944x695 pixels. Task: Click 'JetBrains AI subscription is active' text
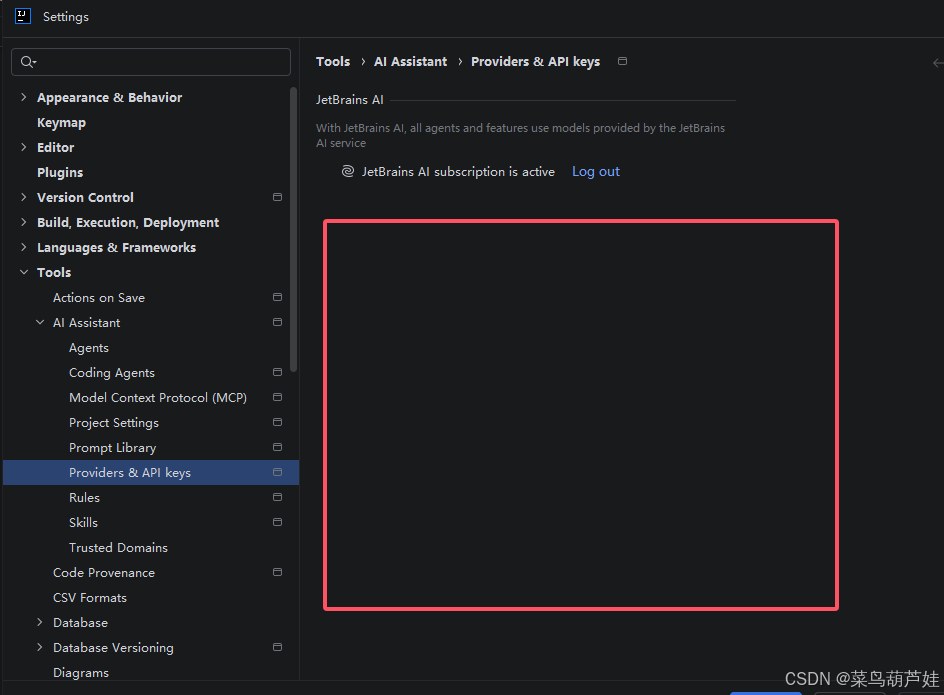pyautogui.click(x=458, y=172)
